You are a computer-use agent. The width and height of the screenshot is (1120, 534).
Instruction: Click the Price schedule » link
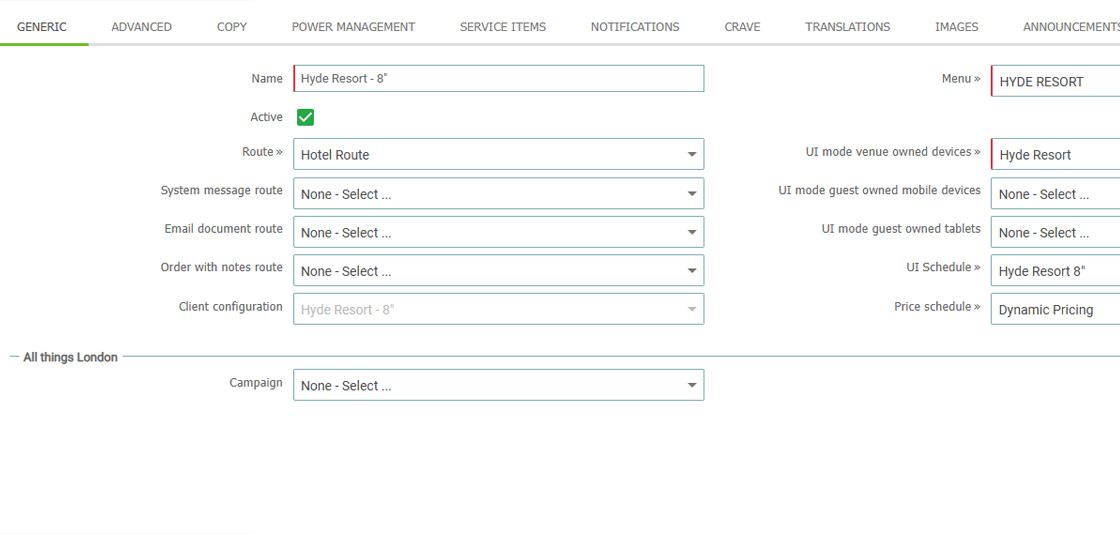pyautogui.click(x=938, y=306)
